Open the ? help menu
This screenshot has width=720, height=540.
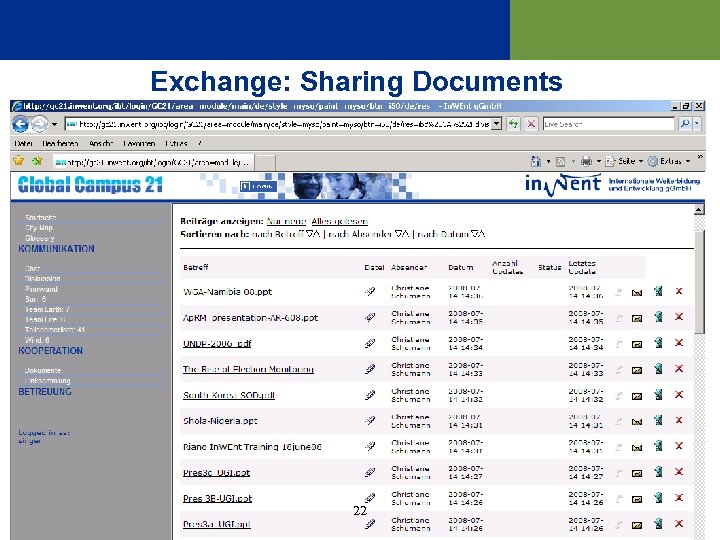coord(200,144)
